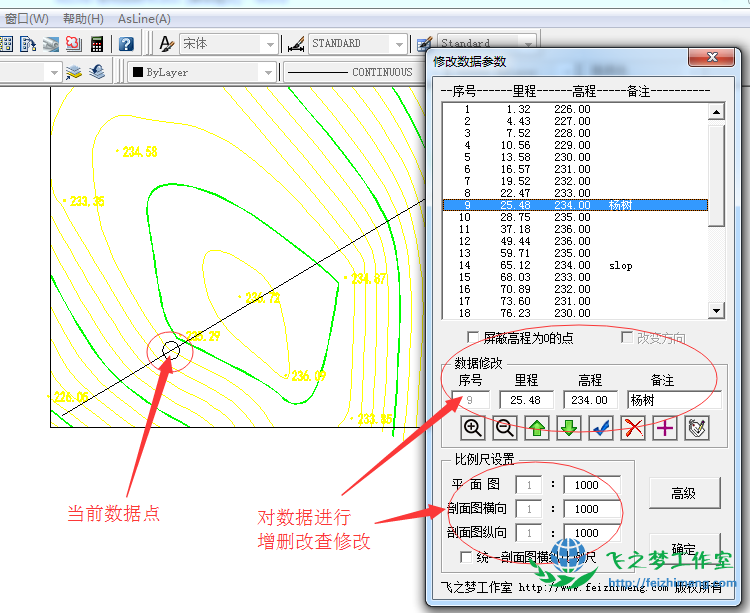
Task: Select list row 13 with 59.71 235.00
Action: click(575, 253)
